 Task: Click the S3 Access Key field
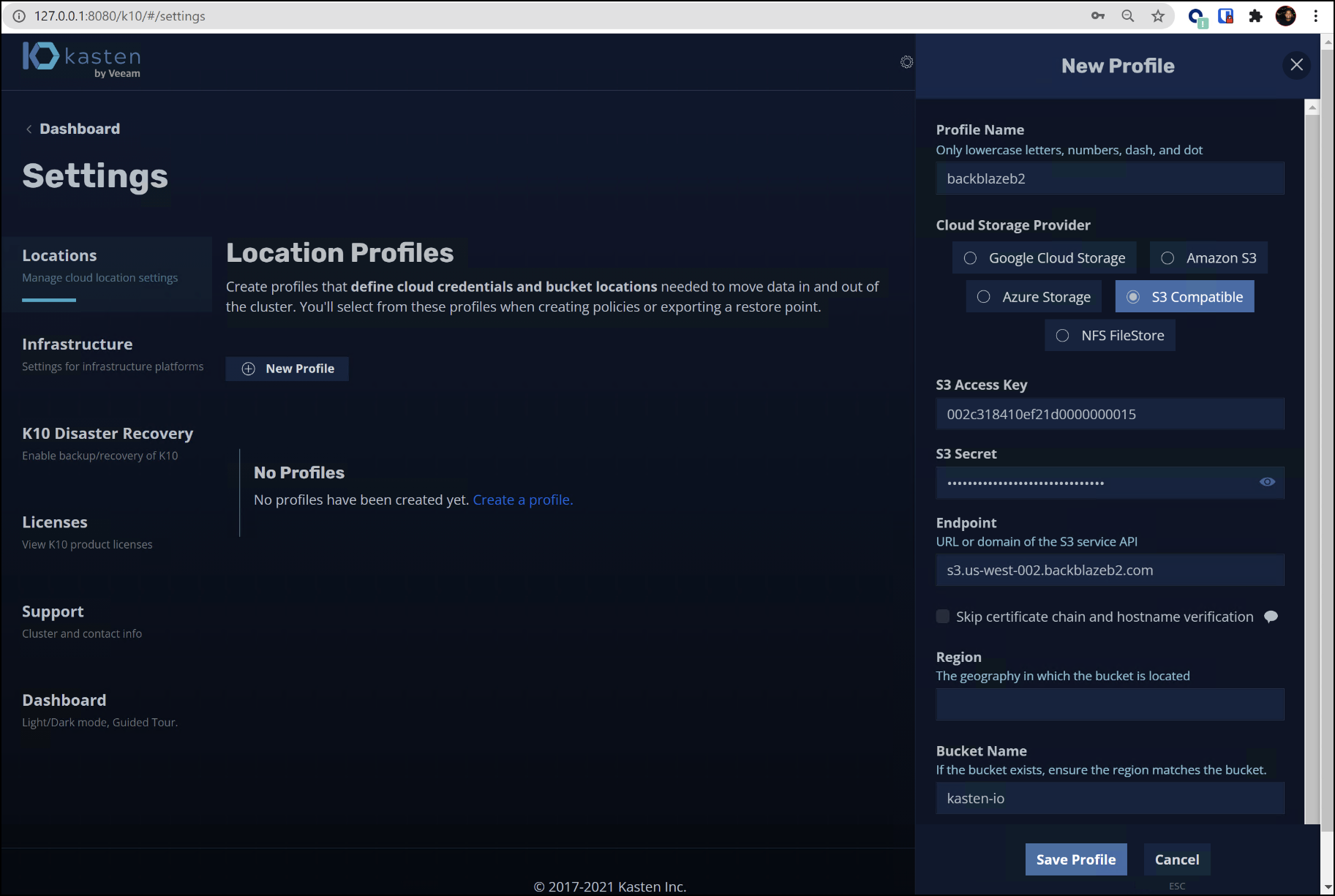tap(1110, 414)
